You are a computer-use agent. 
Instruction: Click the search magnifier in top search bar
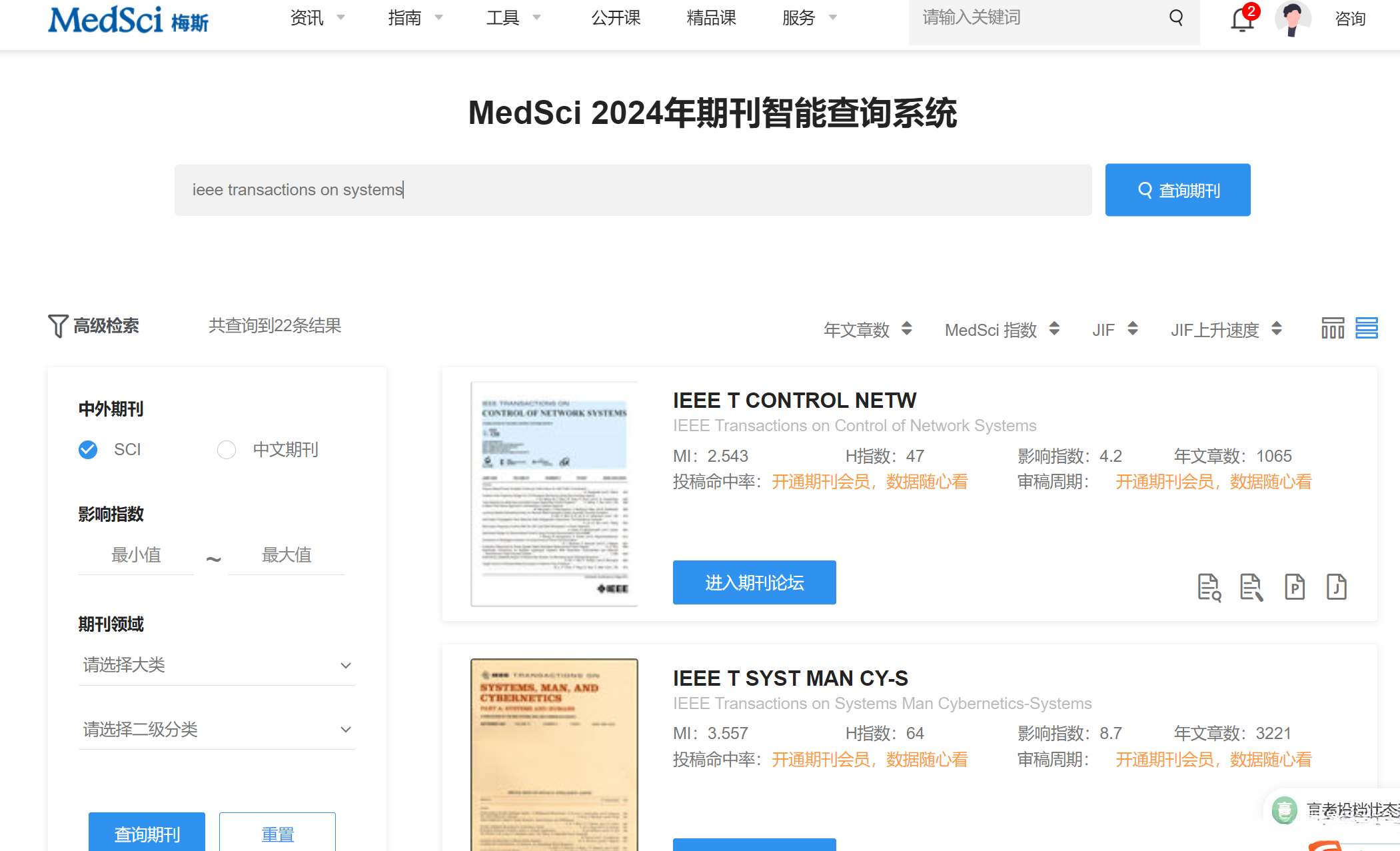pyautogui.click(x=1175, y=18)
